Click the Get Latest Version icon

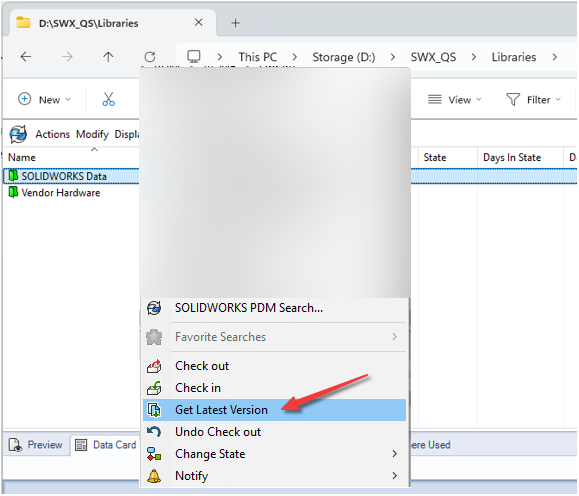coord(154,410)
